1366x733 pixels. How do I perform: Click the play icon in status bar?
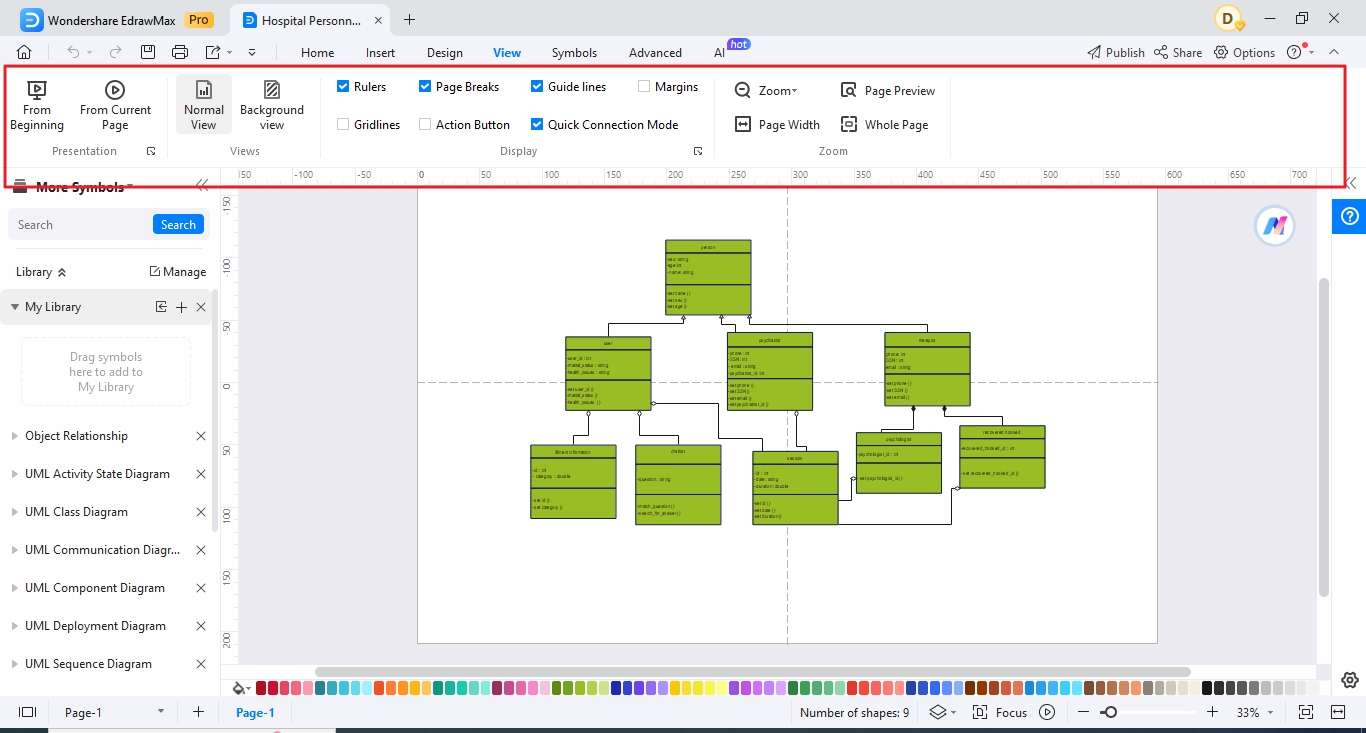1047,712
